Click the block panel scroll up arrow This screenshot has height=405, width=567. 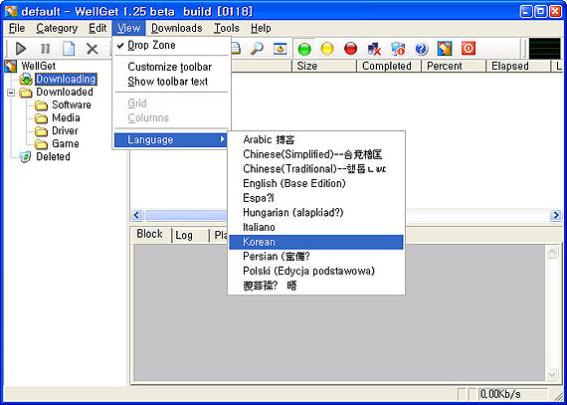[x=552, y=252]
